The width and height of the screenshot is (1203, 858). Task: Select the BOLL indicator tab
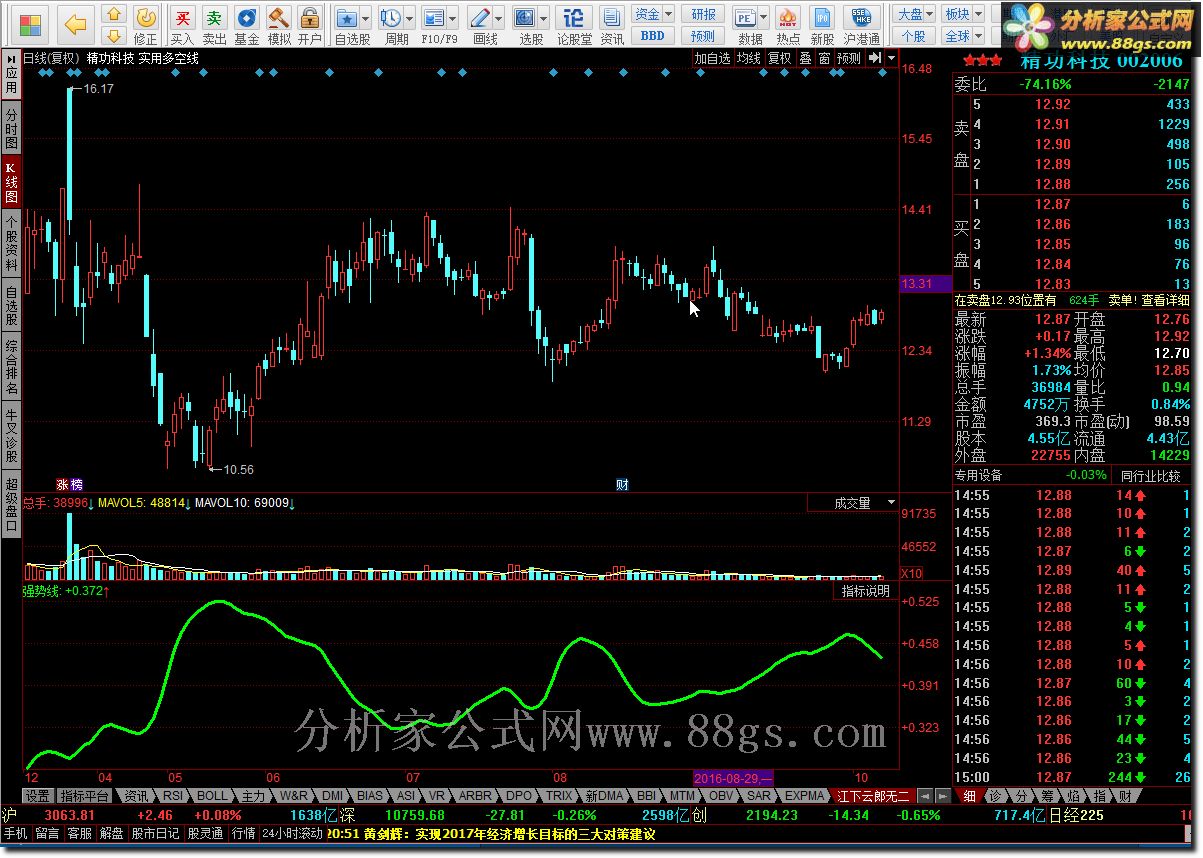click(211, 796)
